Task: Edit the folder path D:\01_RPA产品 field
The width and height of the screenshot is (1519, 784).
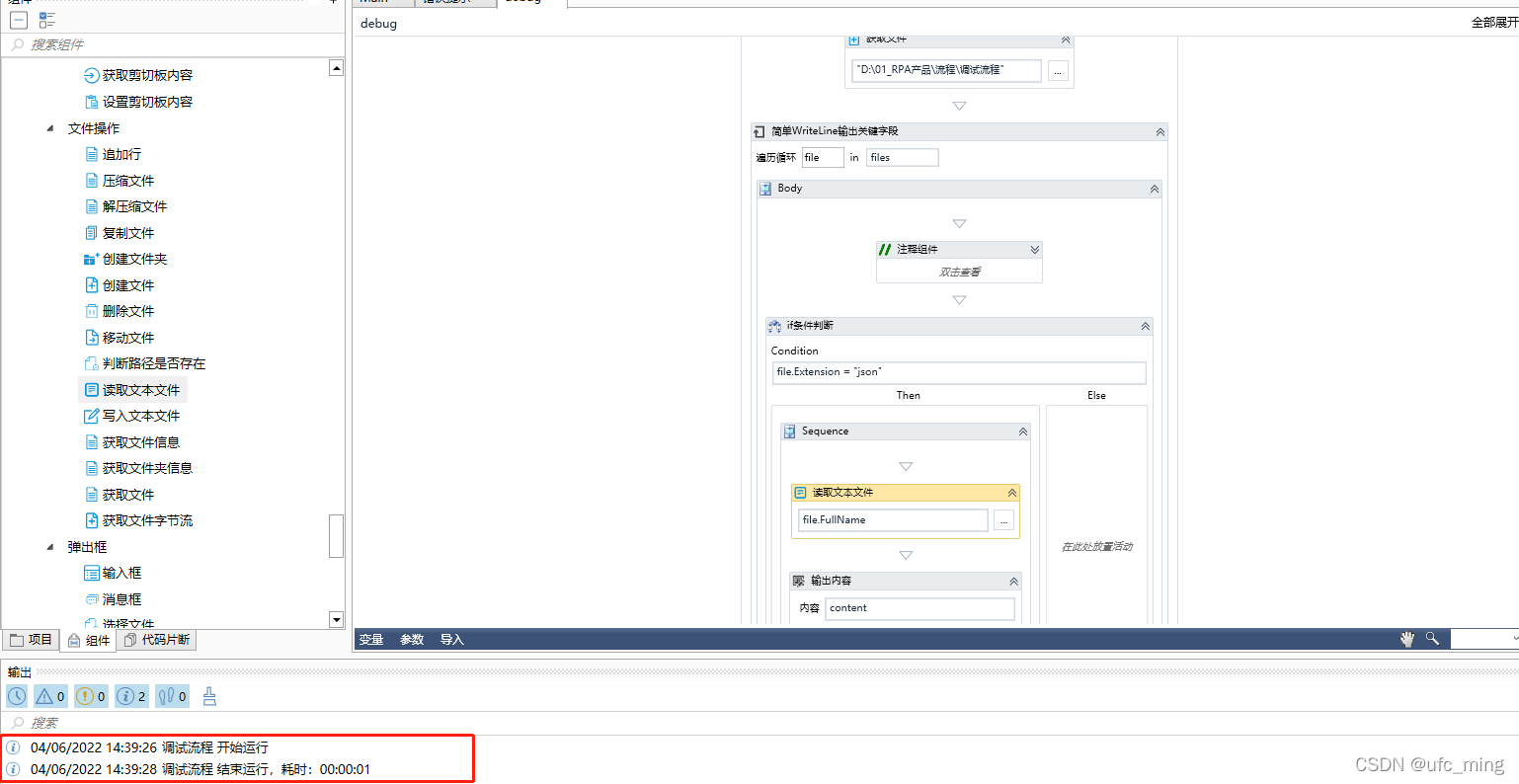Action: [946, 70]
